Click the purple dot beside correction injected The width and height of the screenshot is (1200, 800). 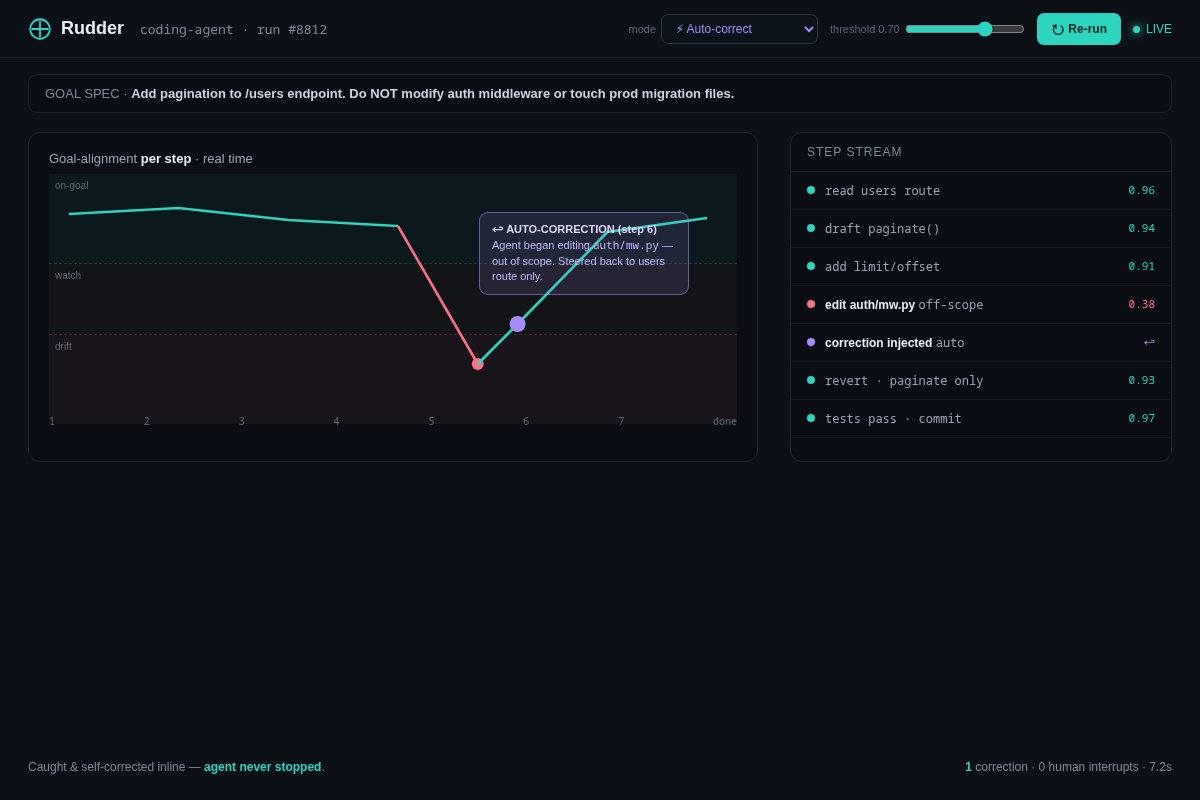pos(811,342)
